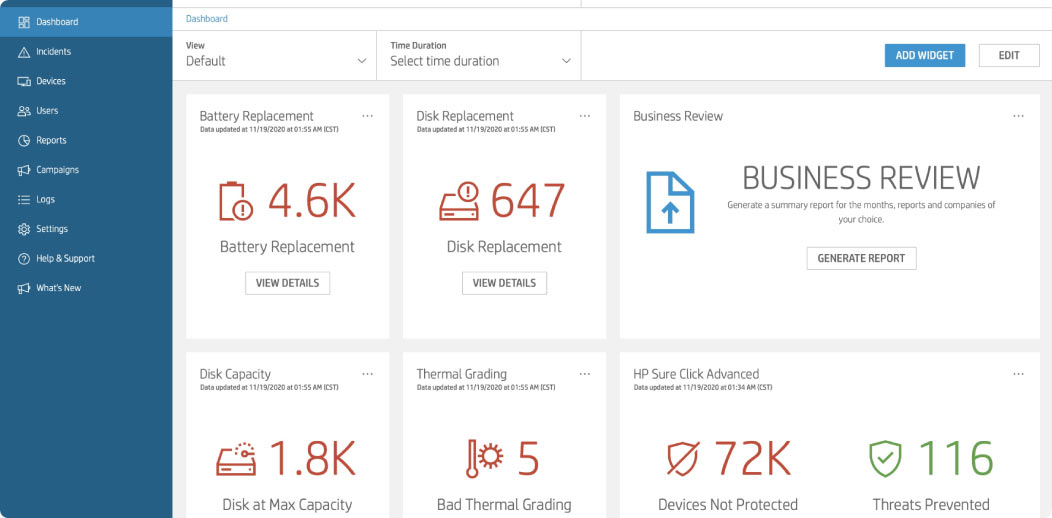The height and width of the screenshot is (518, 1052).
Task: Click the Business Review upload document icon
Action: (669, 202)
